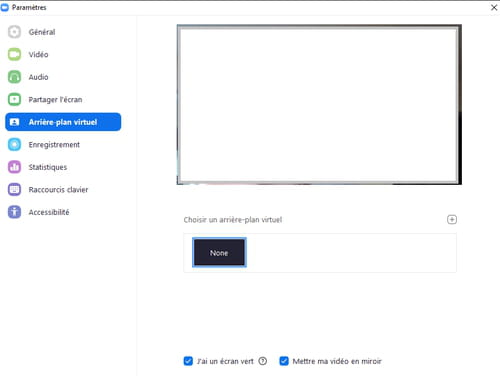Close the Paramètres window
500x376 pixels.
click(494, 7)
